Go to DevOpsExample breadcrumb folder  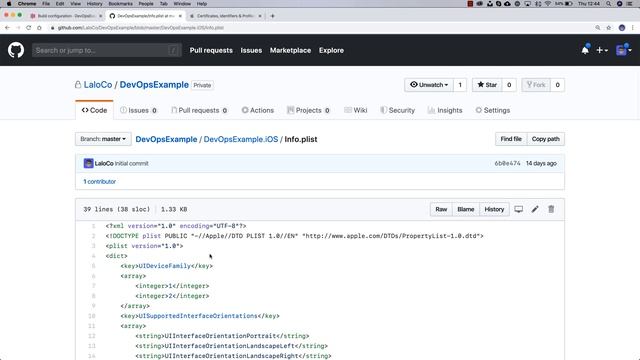coord(166,139)
